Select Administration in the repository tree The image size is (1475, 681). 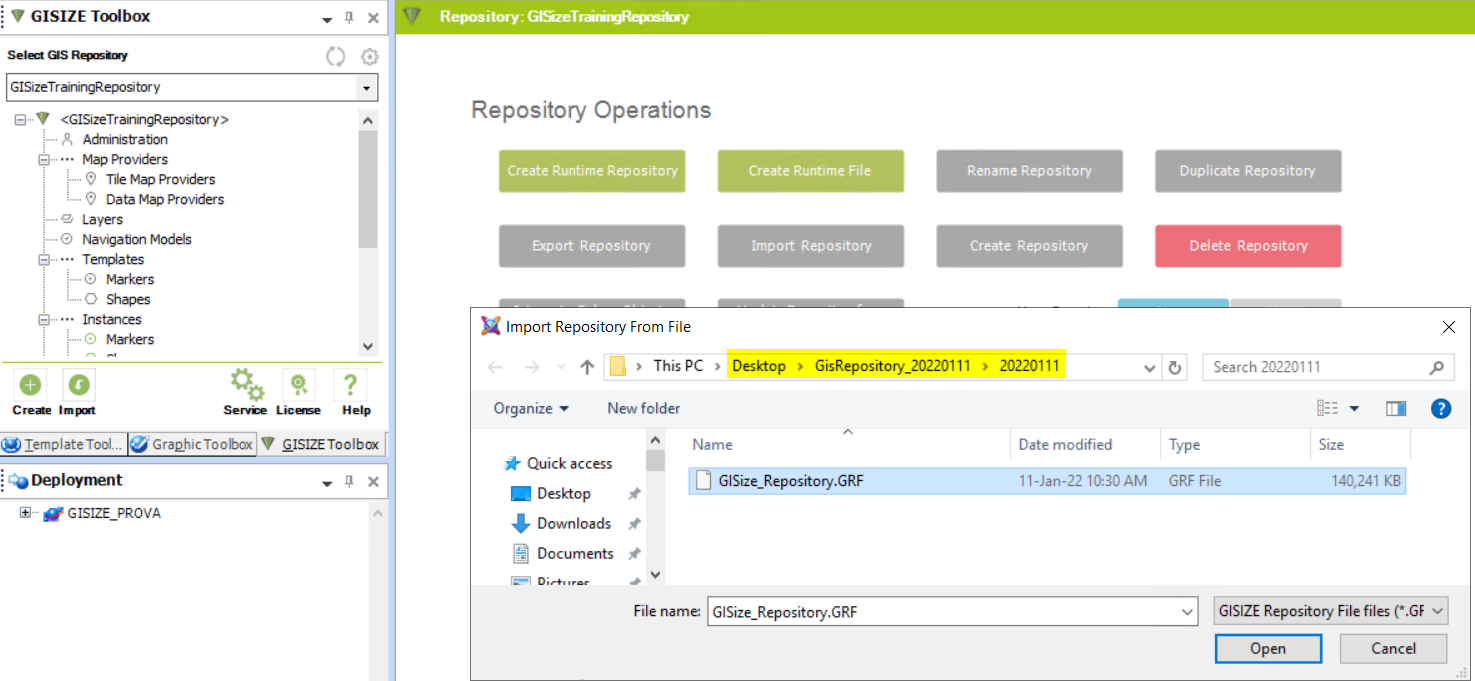pos(125,139)
